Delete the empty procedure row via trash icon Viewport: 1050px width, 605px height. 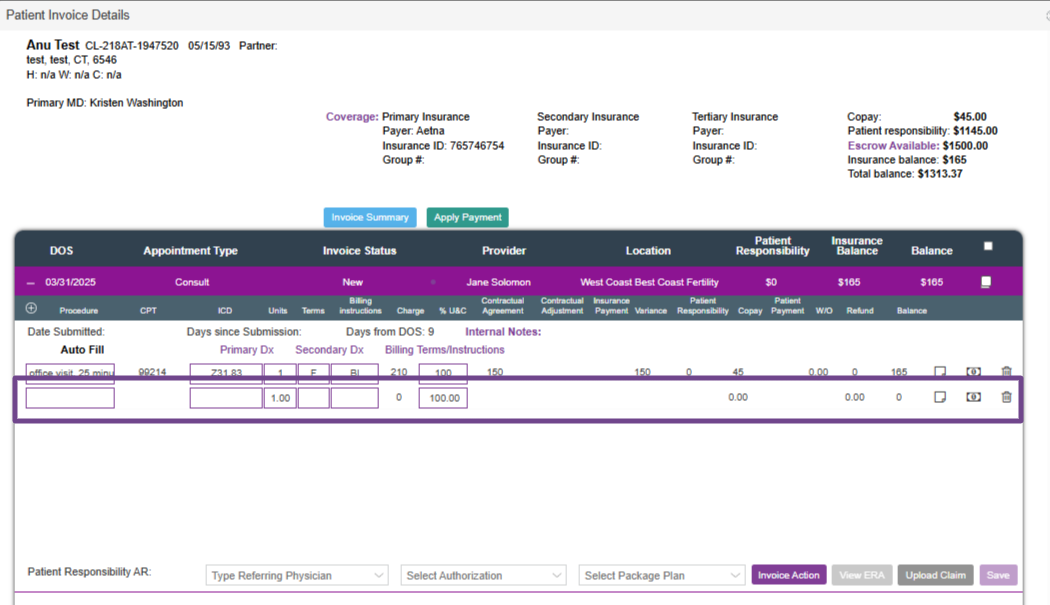pyautogui.click(x=1006, y=397)
